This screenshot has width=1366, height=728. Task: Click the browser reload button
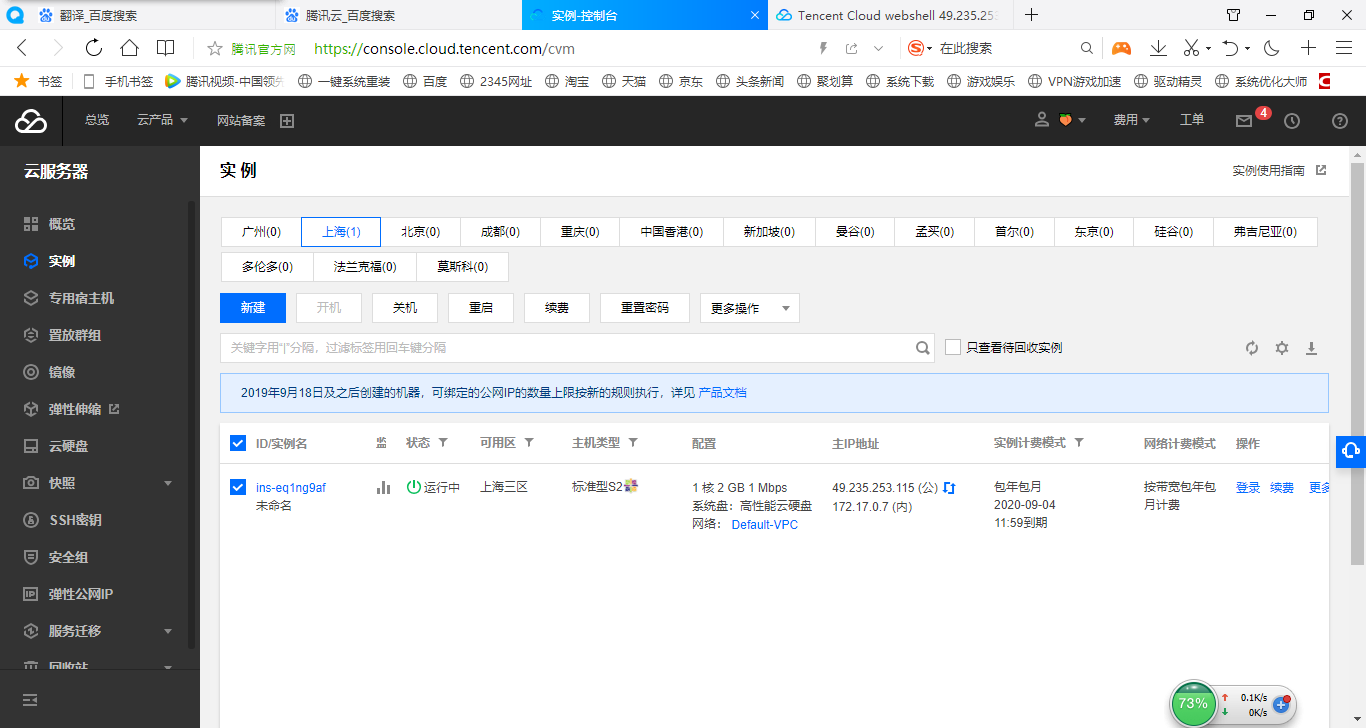tap(94, 48)
